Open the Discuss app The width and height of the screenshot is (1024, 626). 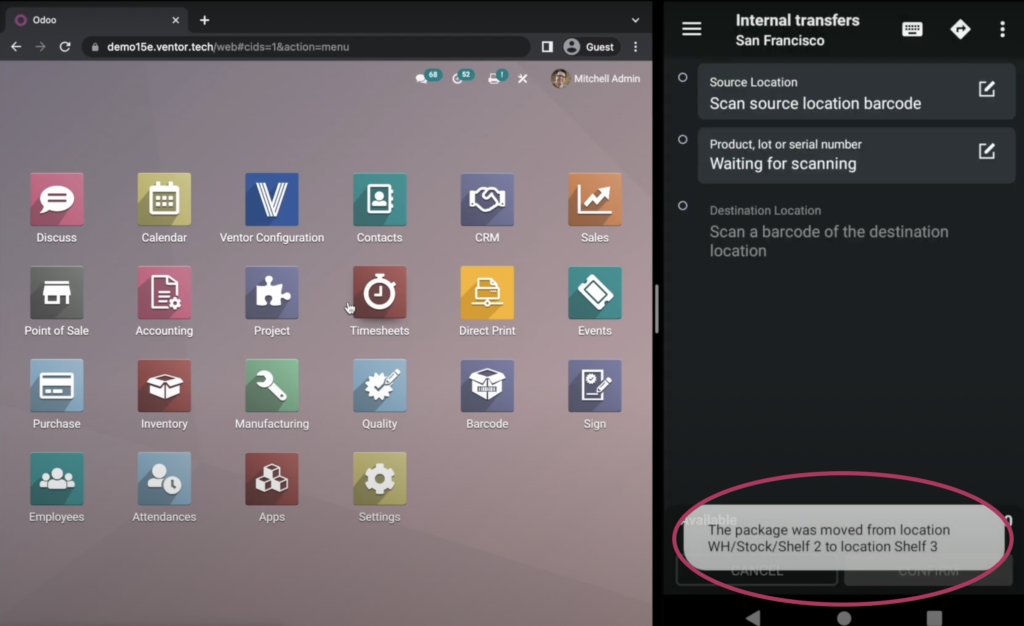tap(57, 200)
